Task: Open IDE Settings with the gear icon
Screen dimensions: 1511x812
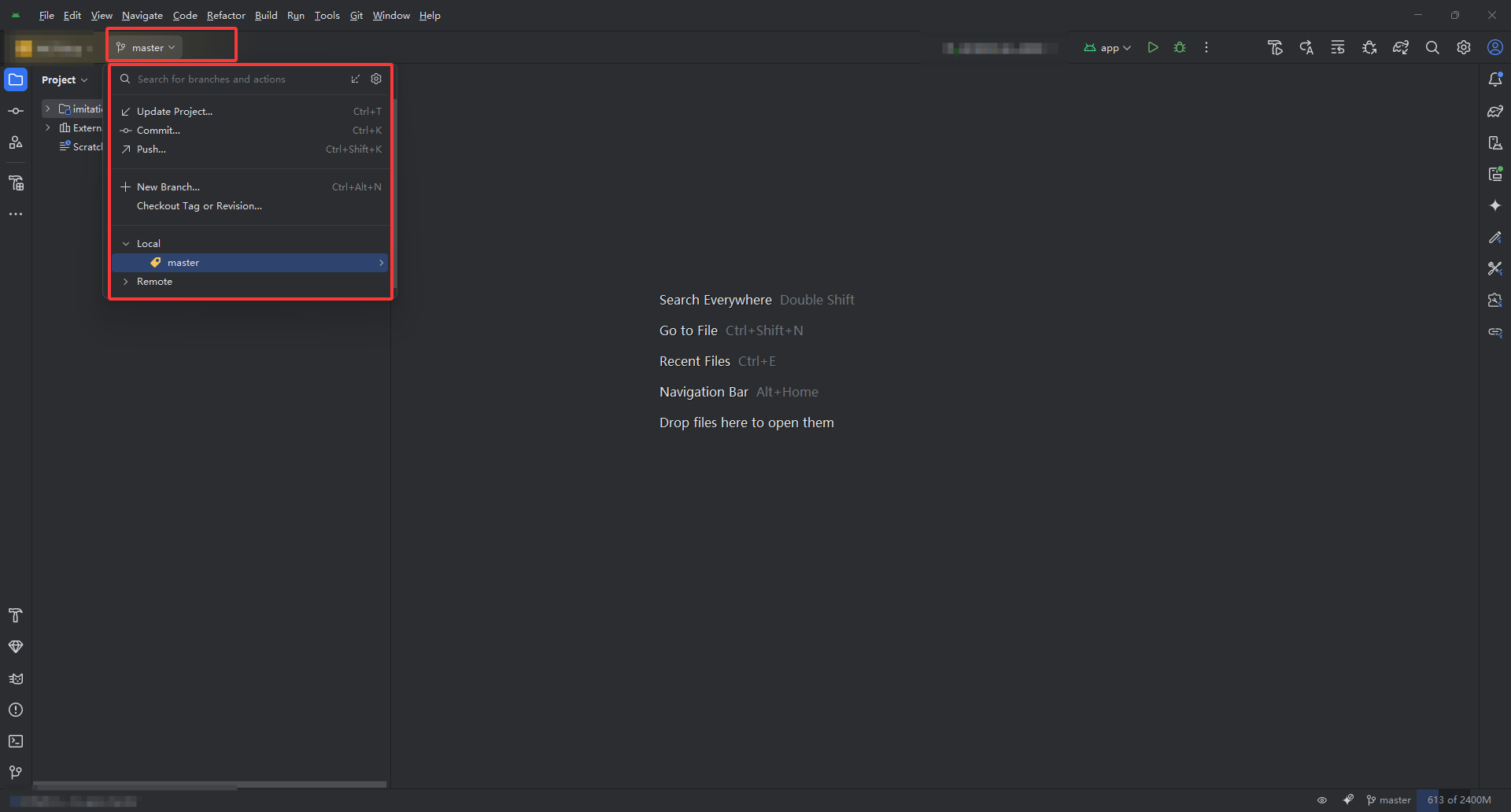Action: (1464, 47)
